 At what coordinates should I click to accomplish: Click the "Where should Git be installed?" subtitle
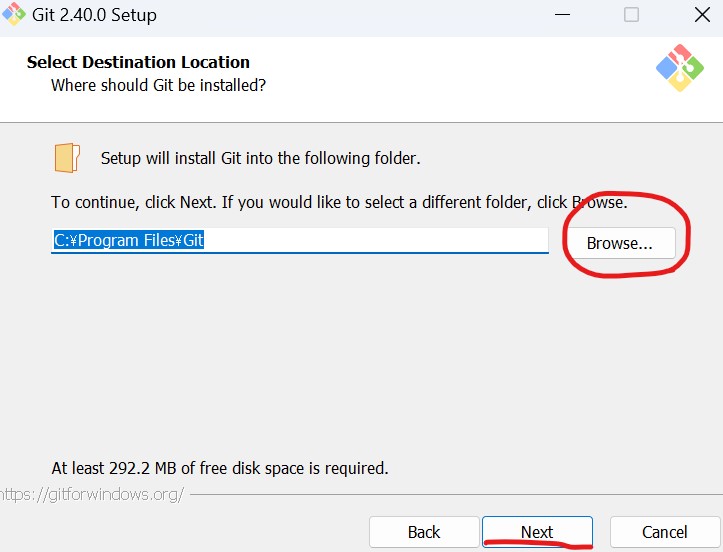(x=158, y=85)
